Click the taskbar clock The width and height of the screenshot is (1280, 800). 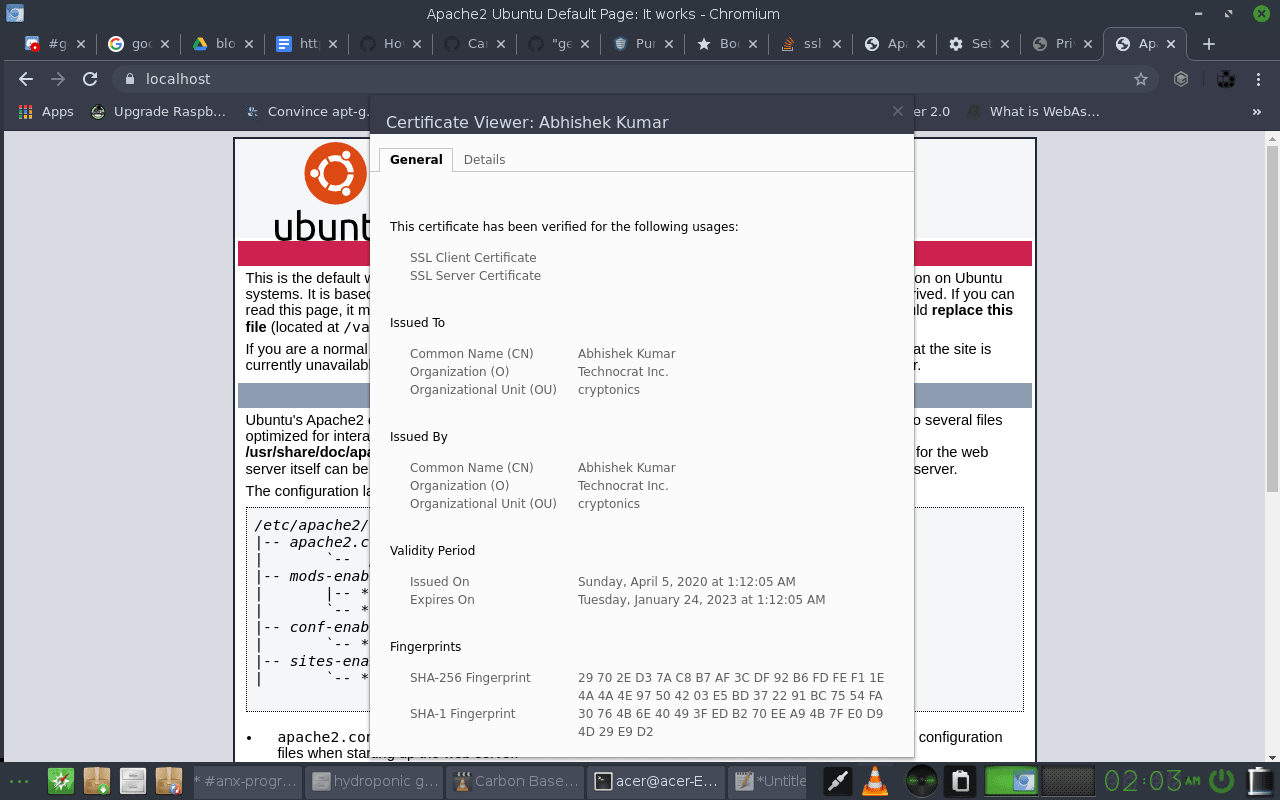coord(1151,781)
